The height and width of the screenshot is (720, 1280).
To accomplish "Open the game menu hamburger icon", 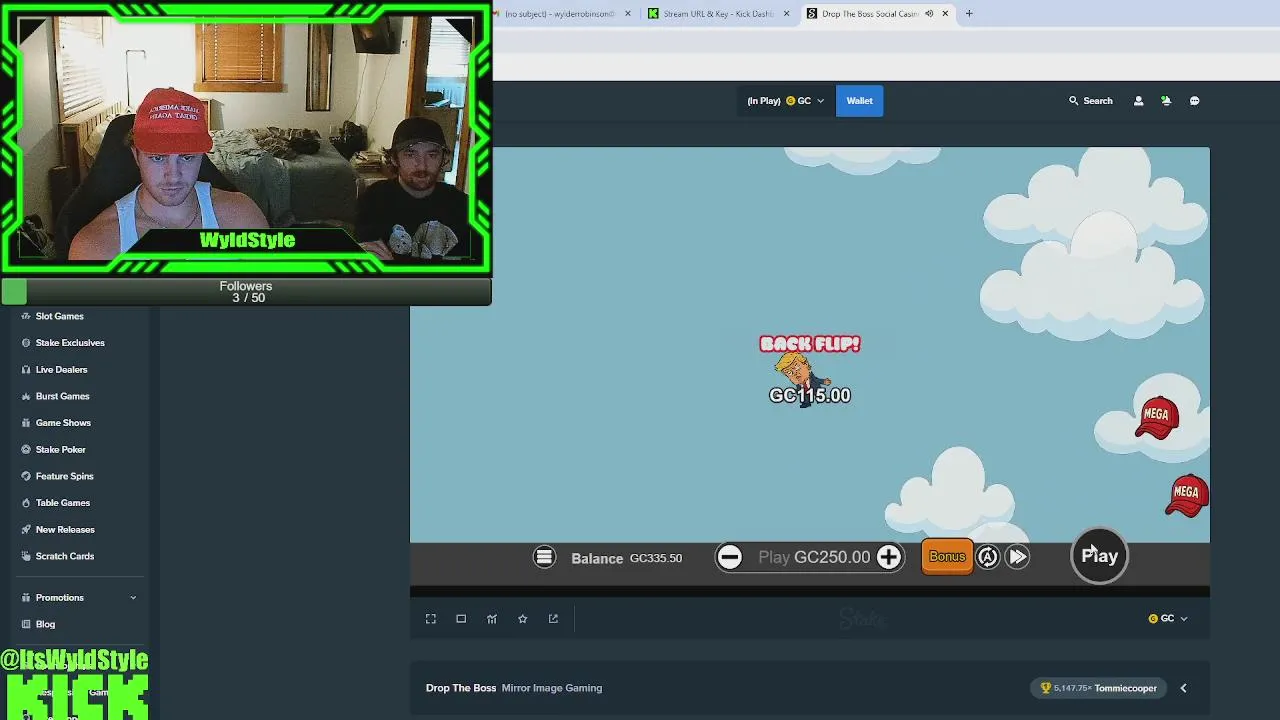I will point(544,557).
